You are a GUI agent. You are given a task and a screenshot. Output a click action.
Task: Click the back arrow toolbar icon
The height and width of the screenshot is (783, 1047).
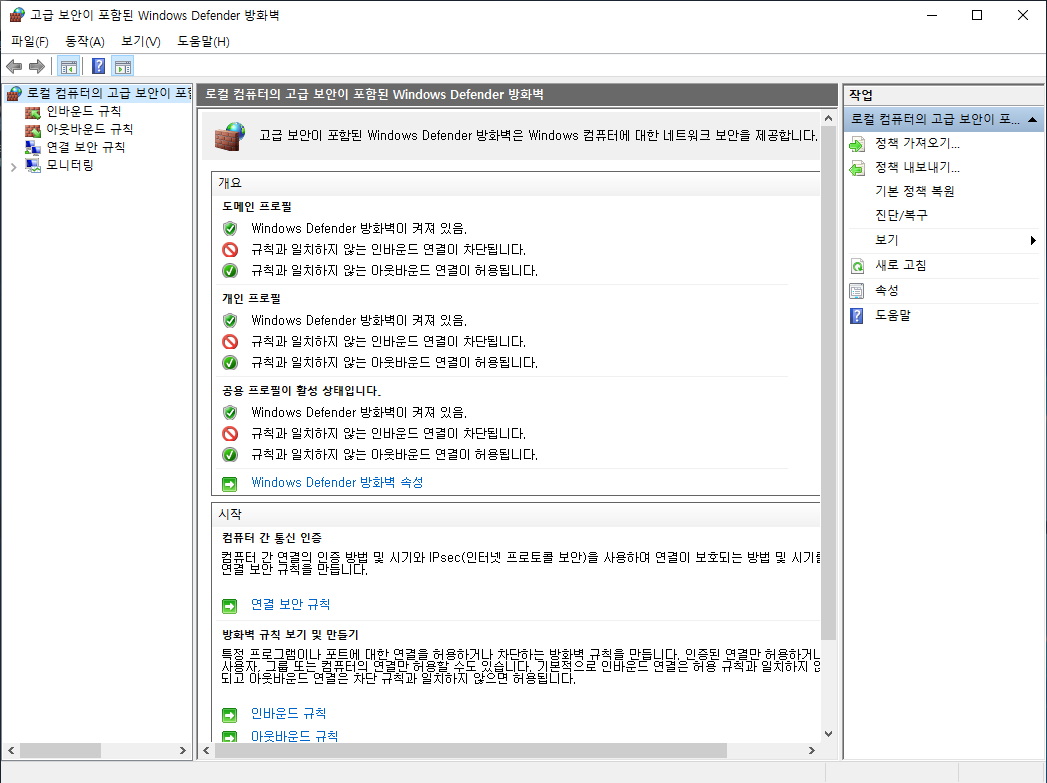[14, 66]
